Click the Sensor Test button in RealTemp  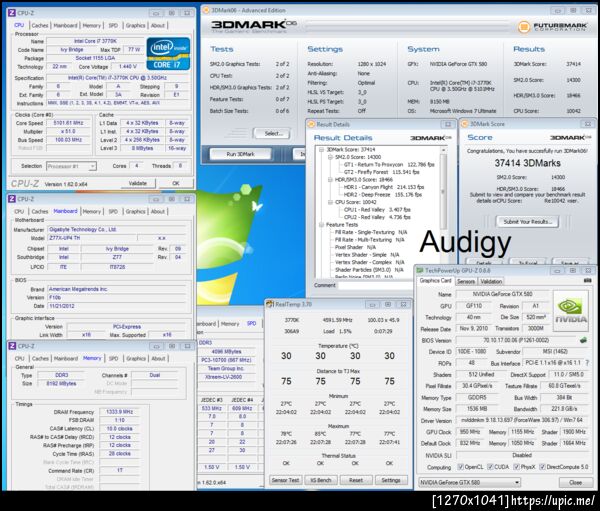[x=285, y=480]
